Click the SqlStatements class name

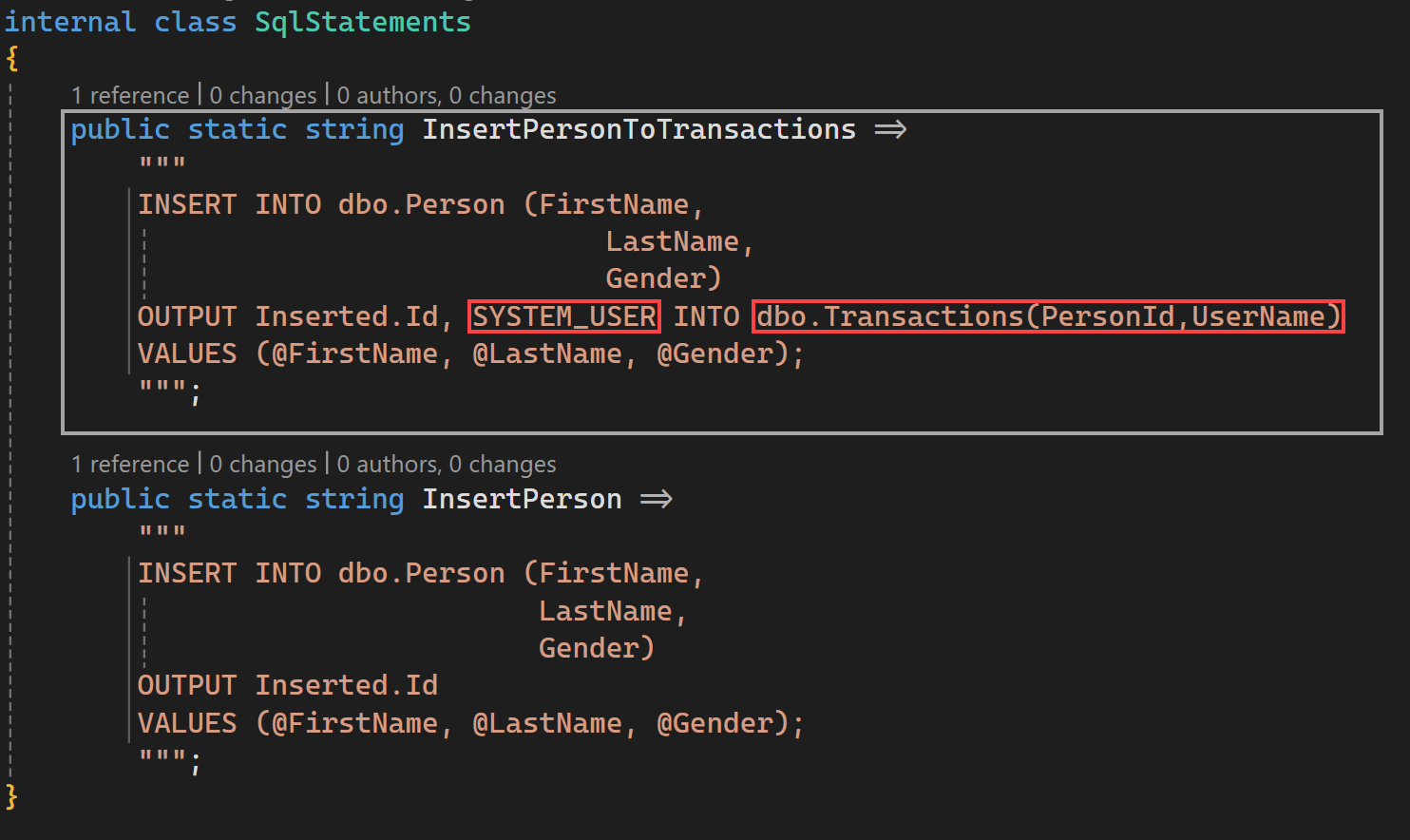tap(363, 22)
